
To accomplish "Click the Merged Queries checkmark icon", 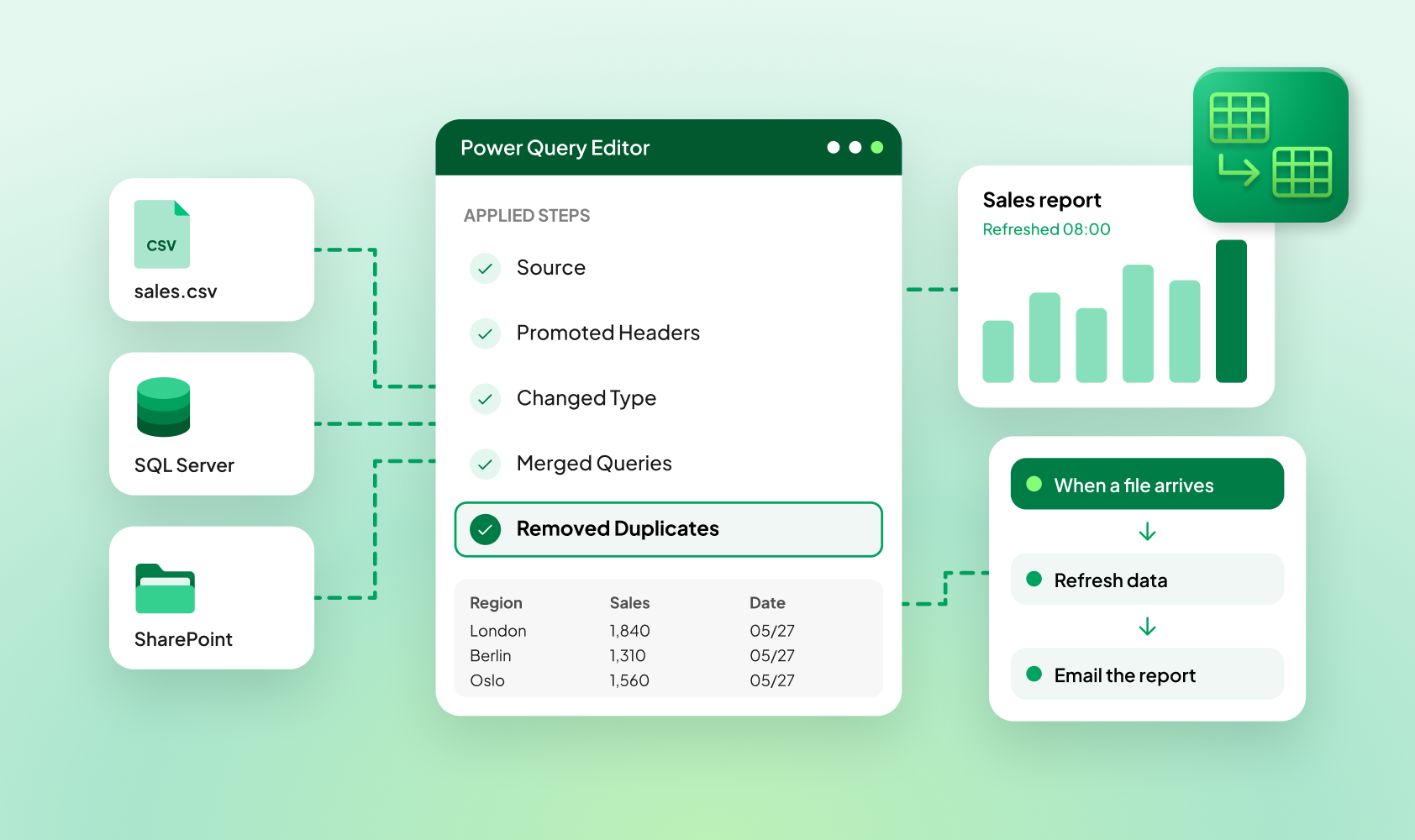I will coord(485,464).
